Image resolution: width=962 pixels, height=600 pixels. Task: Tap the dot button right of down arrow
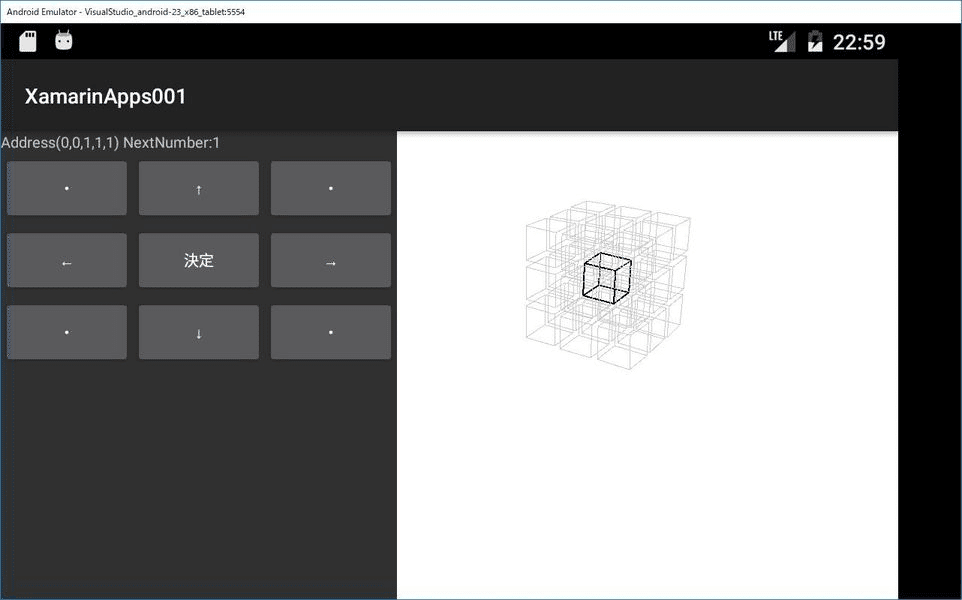pyautogui.click(x=331, y=332)
